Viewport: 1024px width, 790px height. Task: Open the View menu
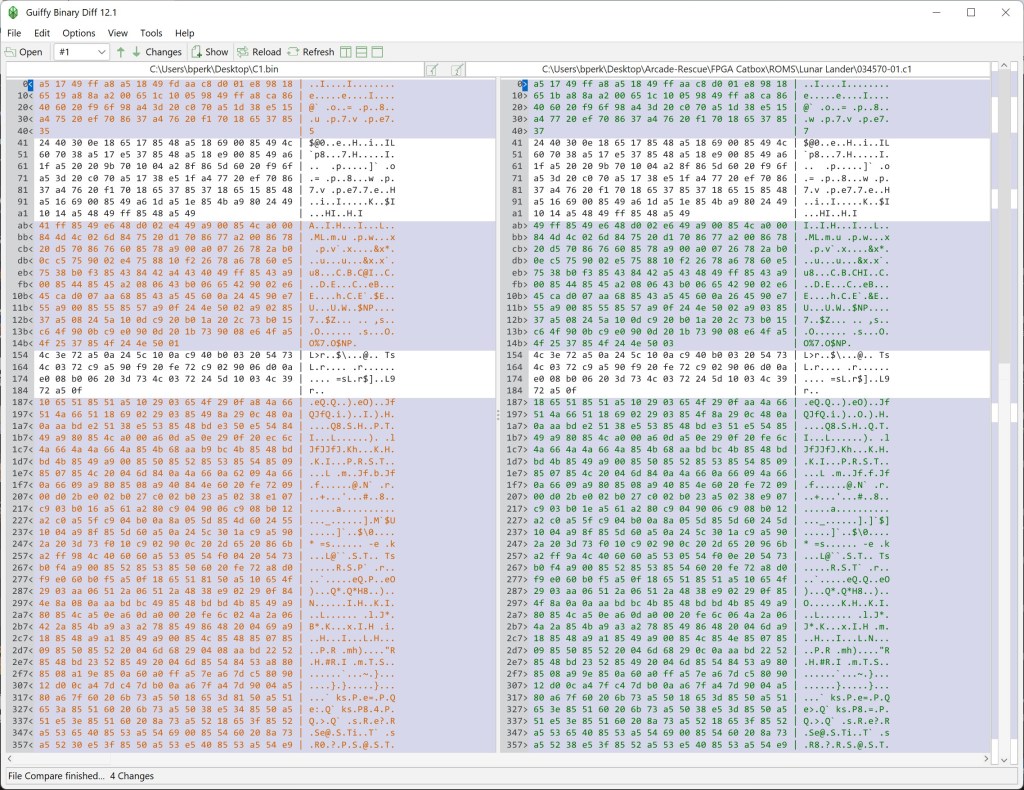[x=118, y=33]
